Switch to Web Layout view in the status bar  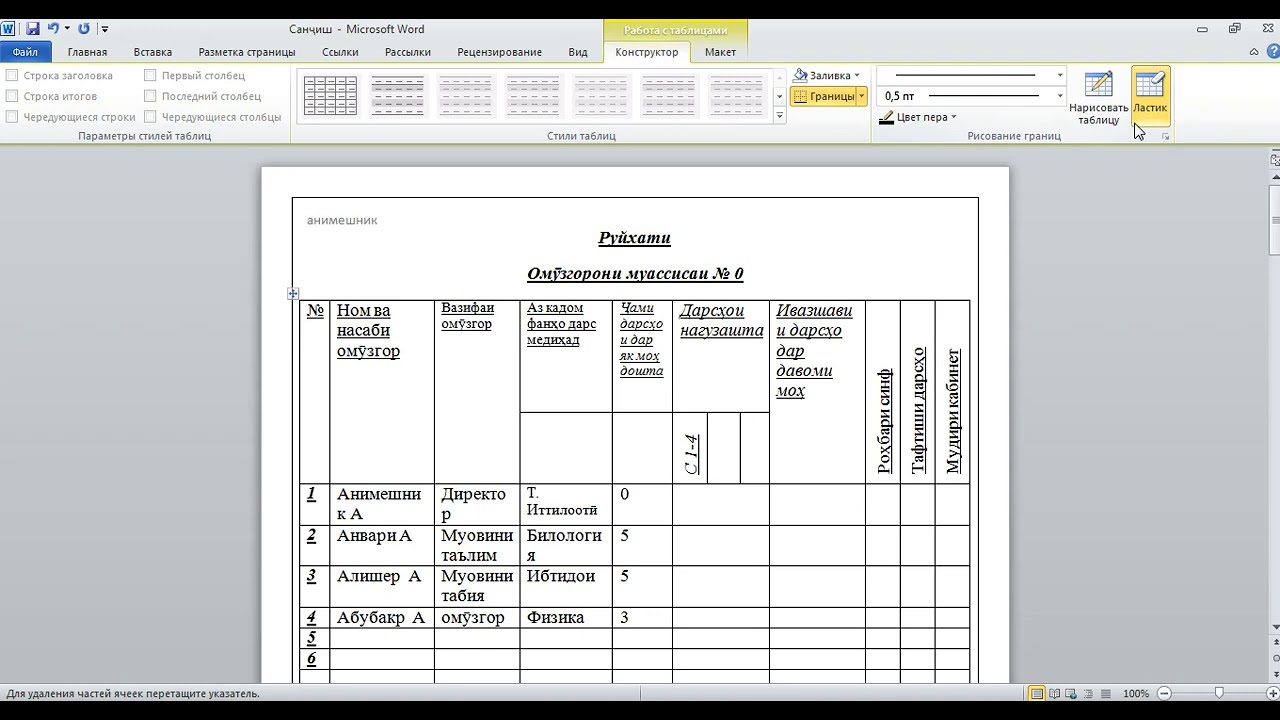(1071, 693)
